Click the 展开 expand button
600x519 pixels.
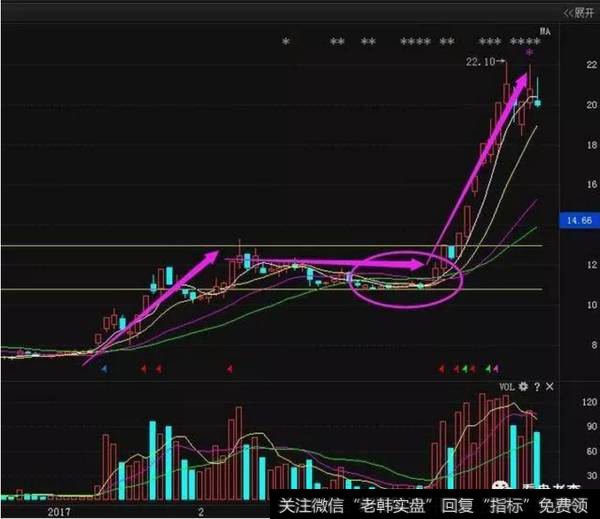tap(579, 13)
